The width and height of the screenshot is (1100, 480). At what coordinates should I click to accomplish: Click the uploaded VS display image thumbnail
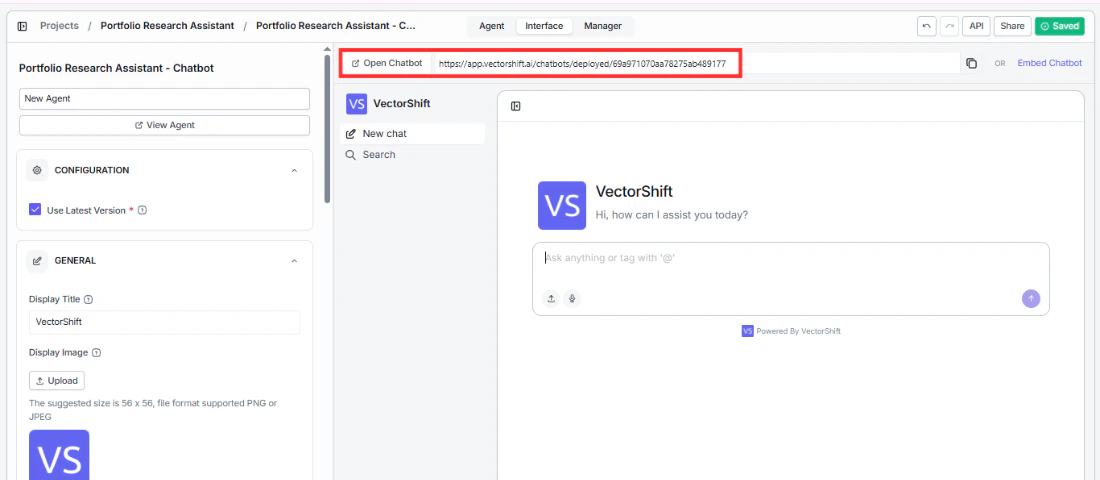pyautogui.click(x=59, y=455)
